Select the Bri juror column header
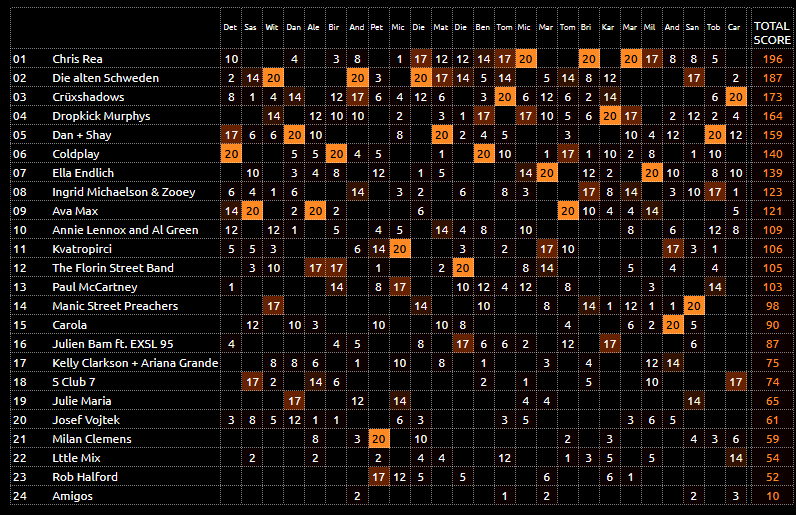796x515 pixels. pyautogui.click(x=586, y=27)
